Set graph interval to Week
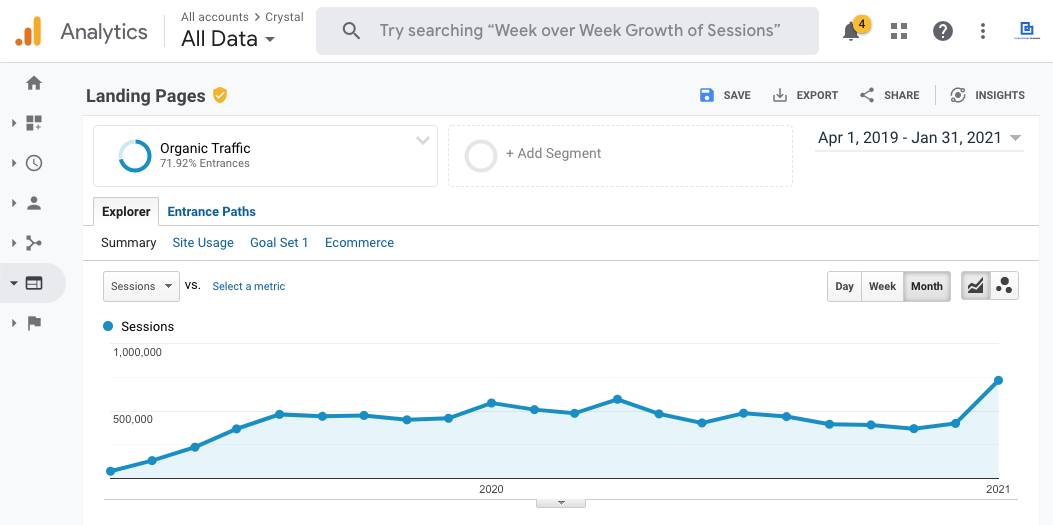1053x525 pixels. [x=882, y=286]
